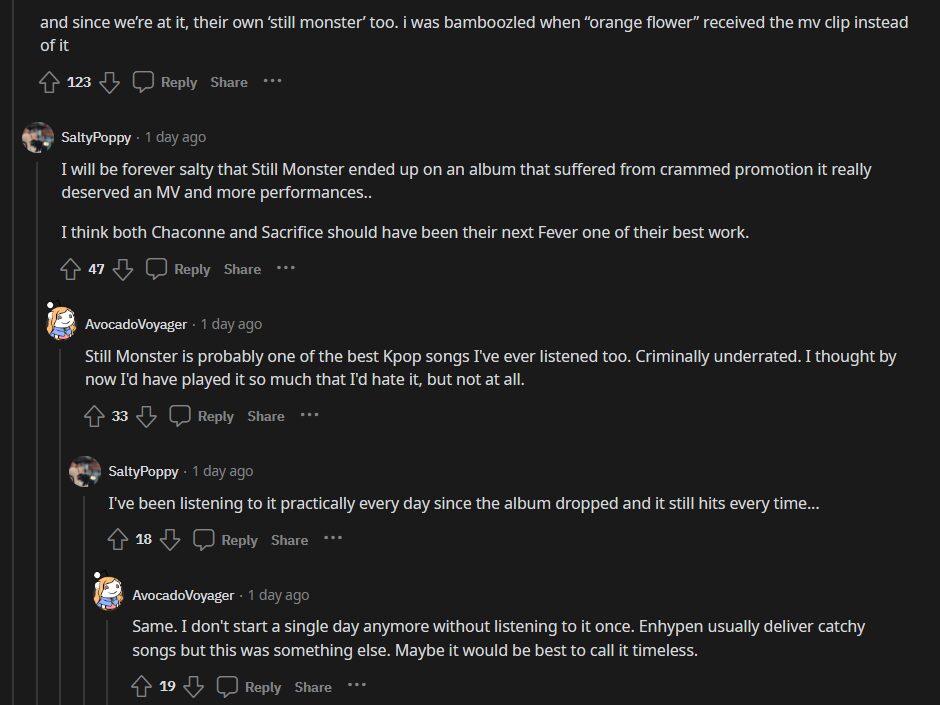Open SaltyPoppy's profile from top comment username

[x=96, y=137]
